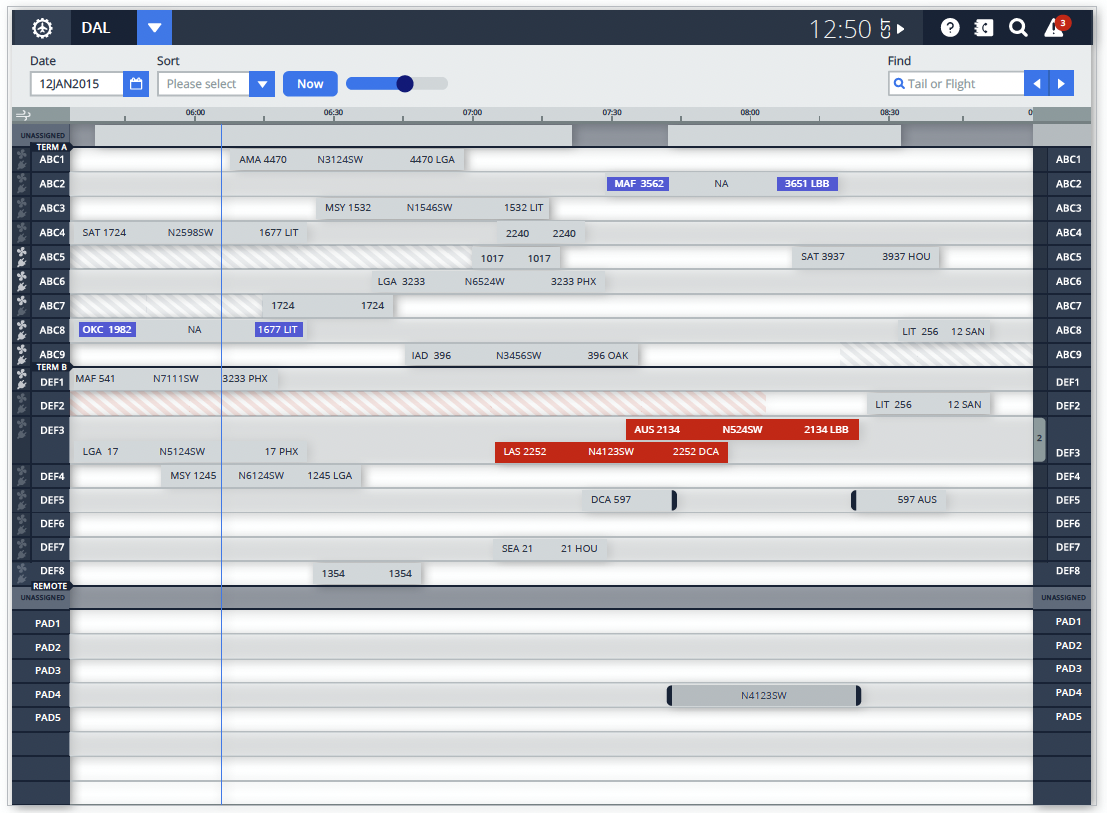Select the REMOTE section label
Viewport: 1107px width, 813px height.
coord(50,586)
